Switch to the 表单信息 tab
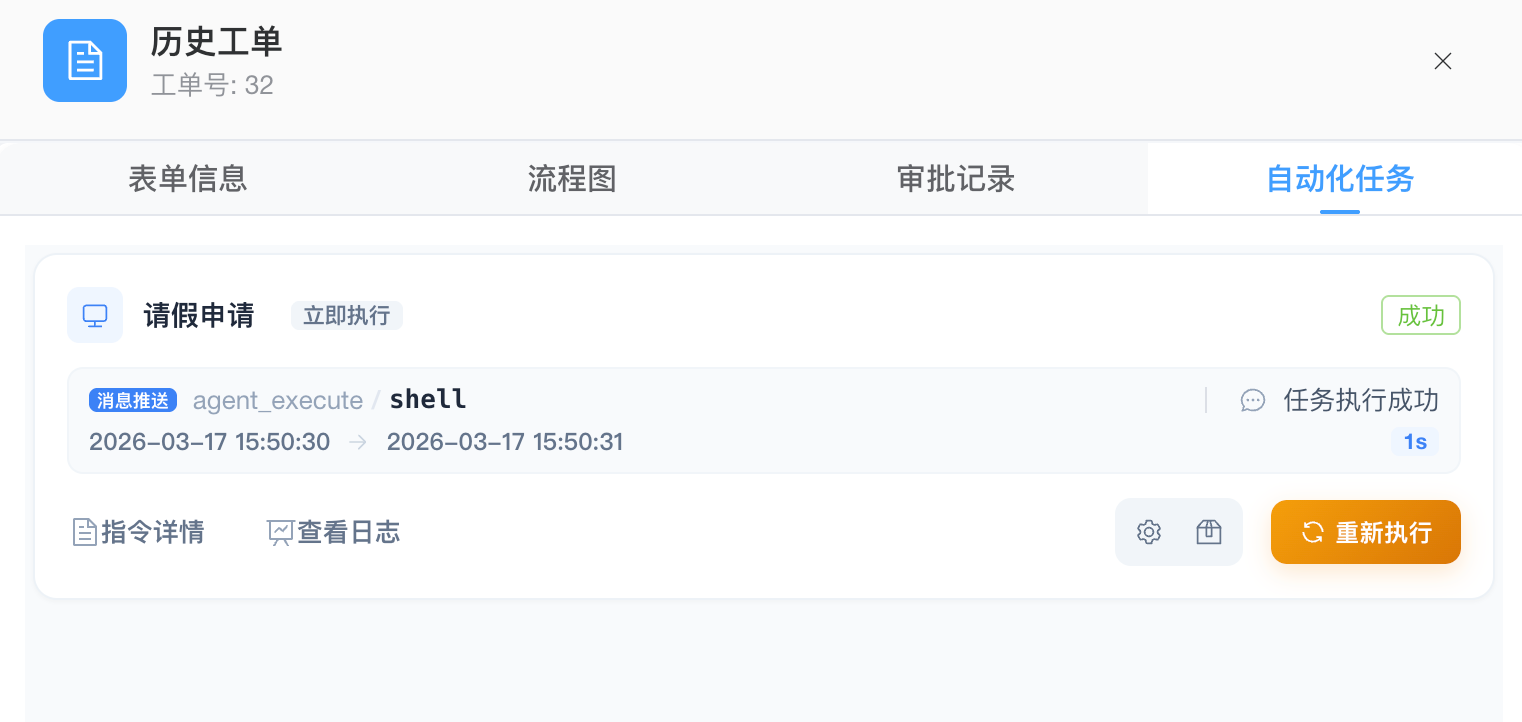1522x722 pixels. (x=188, y=178)
